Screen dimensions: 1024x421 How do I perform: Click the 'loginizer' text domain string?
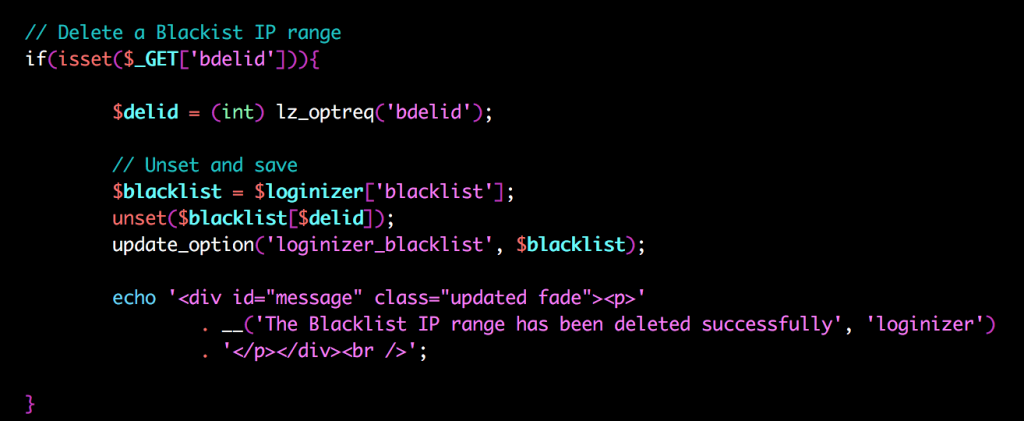920,324
